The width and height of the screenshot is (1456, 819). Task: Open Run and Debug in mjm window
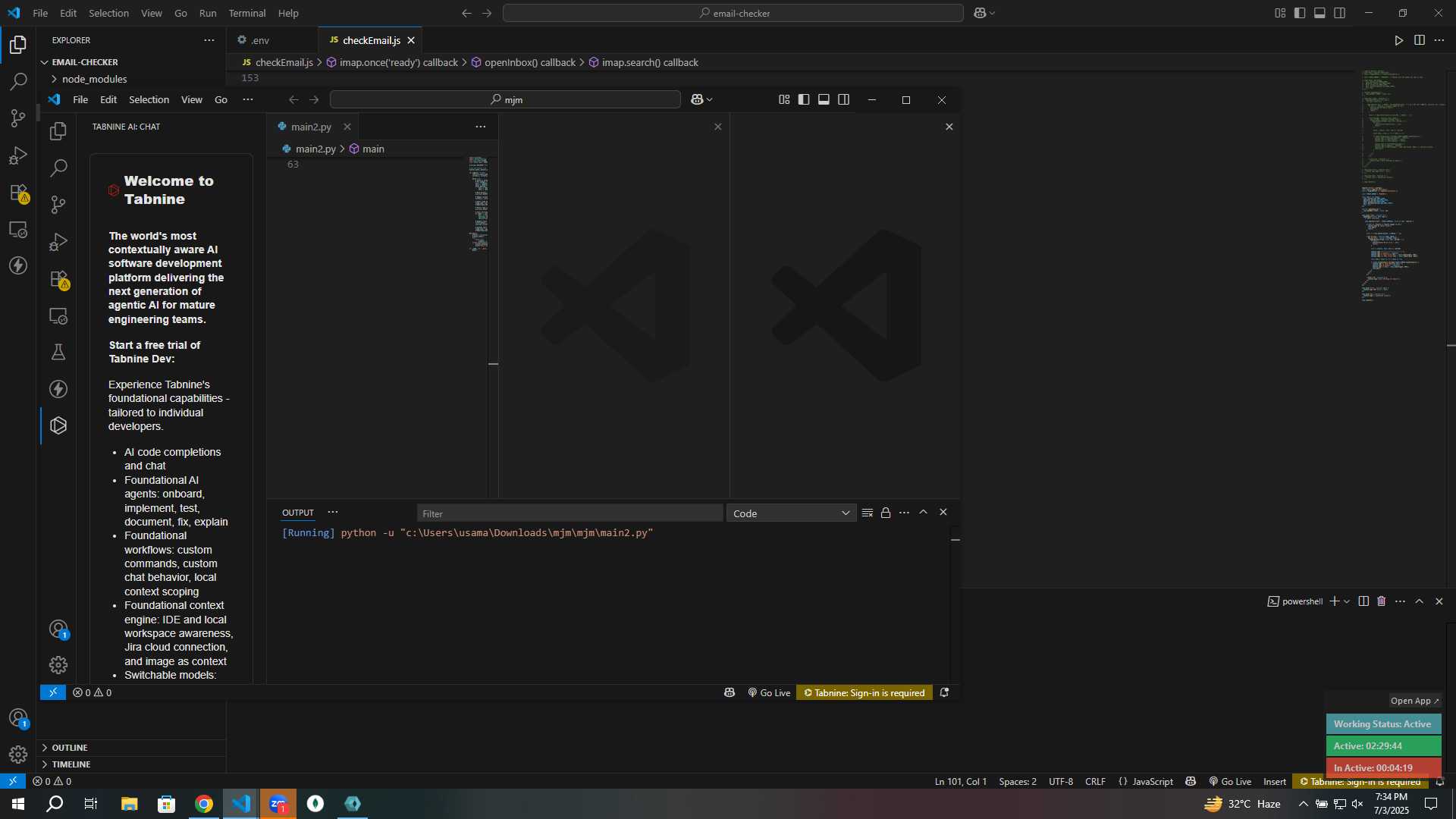click(x=58, y=242)
